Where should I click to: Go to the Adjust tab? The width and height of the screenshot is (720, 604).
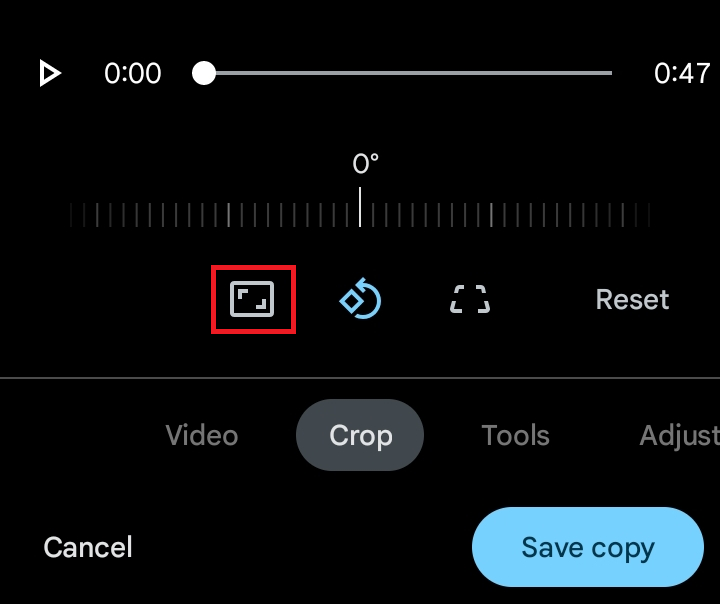click(x=679, y=435)
